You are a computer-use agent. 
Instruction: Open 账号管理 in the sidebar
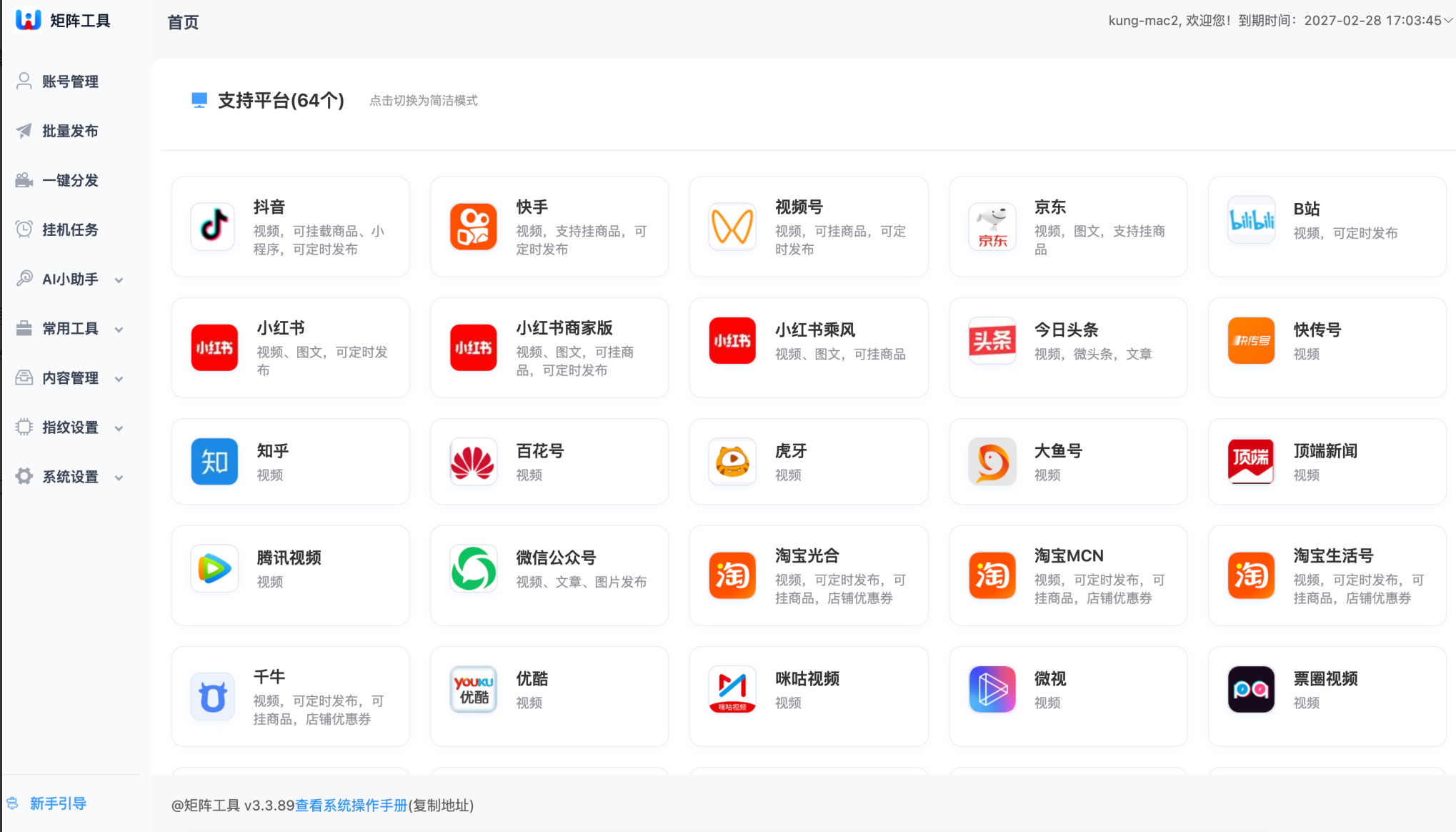(x=70, y=81)
